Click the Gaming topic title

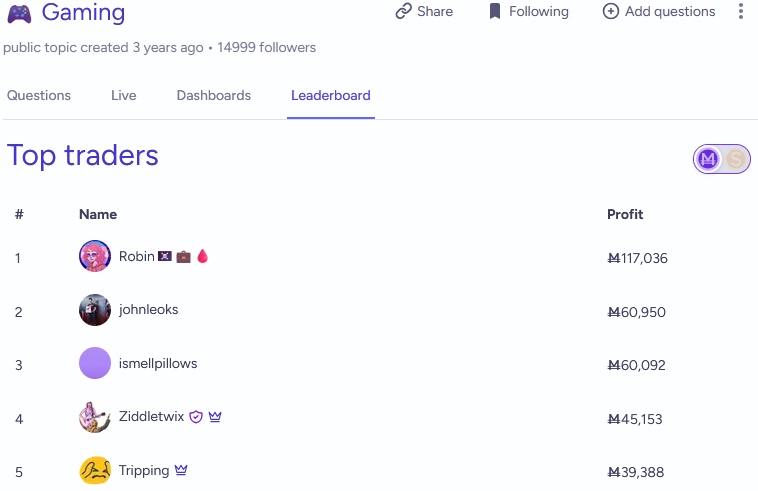(83, 13)
